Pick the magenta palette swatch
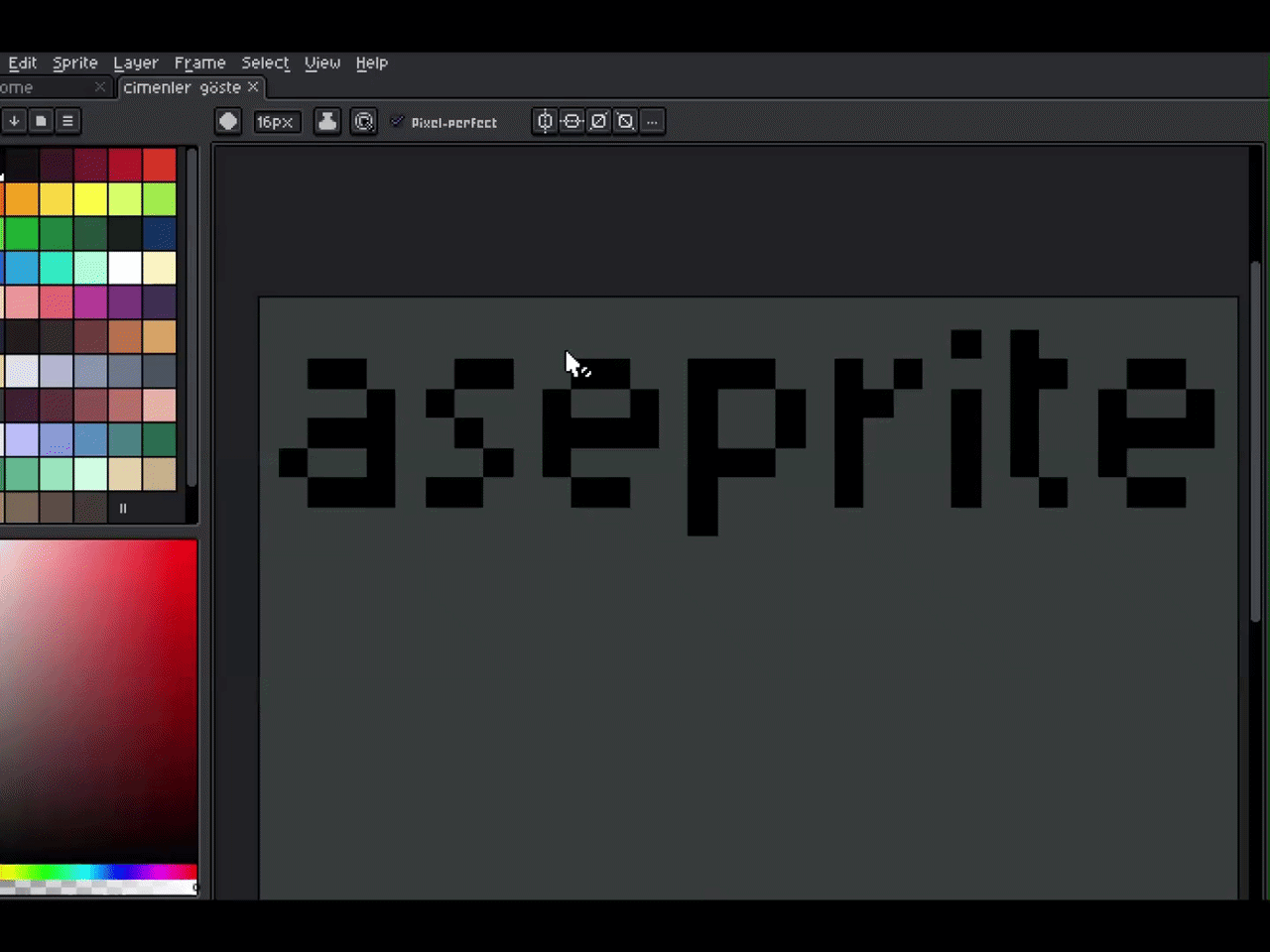Image resolution: width=1270 pixels, height=952 pixels. click(90, 302)
